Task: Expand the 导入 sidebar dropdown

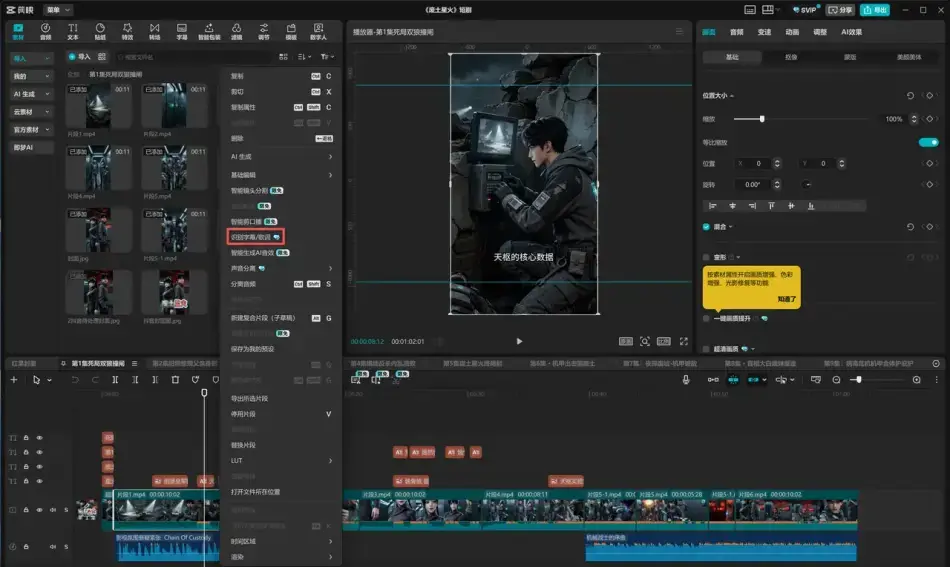Action: [32, 58]
